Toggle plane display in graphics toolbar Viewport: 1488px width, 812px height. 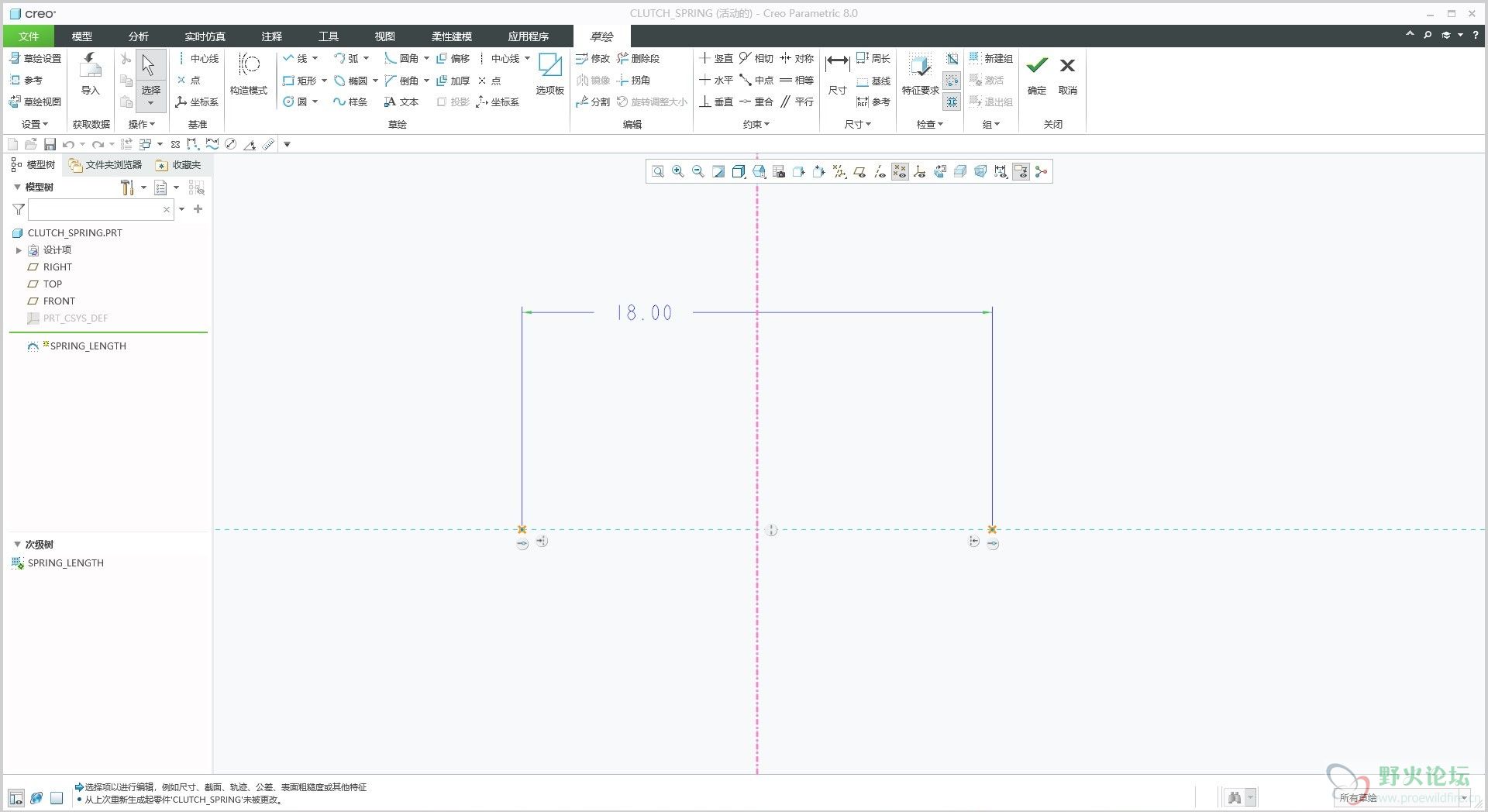[859, 171]
